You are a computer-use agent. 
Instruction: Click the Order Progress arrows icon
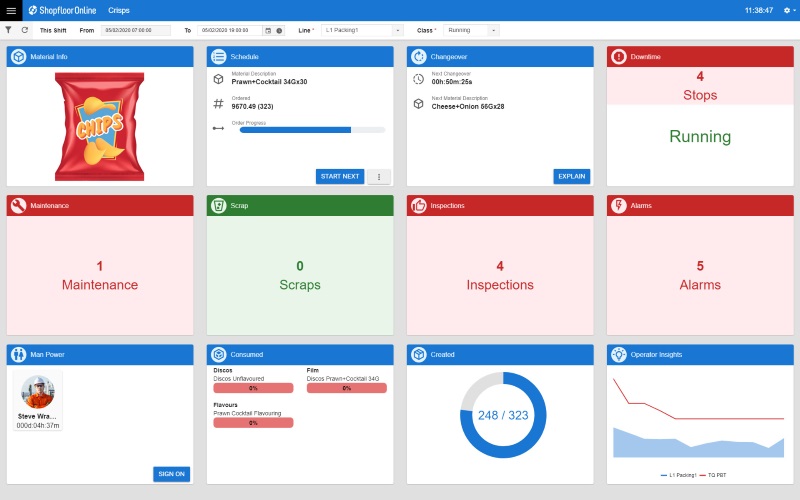point(218,128)
